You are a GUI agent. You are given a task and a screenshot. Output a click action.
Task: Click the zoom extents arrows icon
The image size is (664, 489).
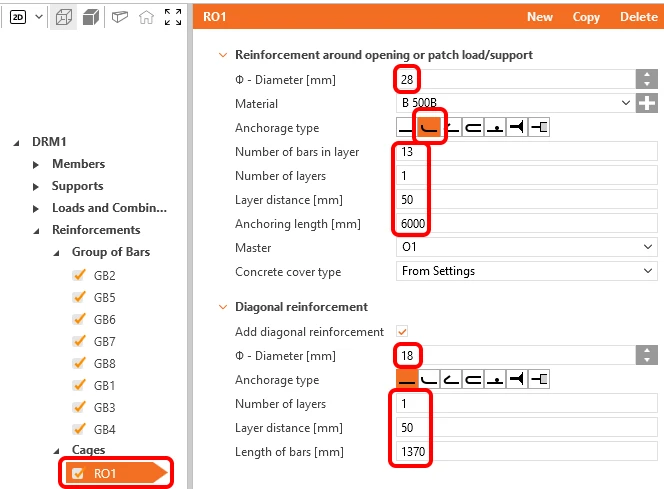(x=173, y=17)
